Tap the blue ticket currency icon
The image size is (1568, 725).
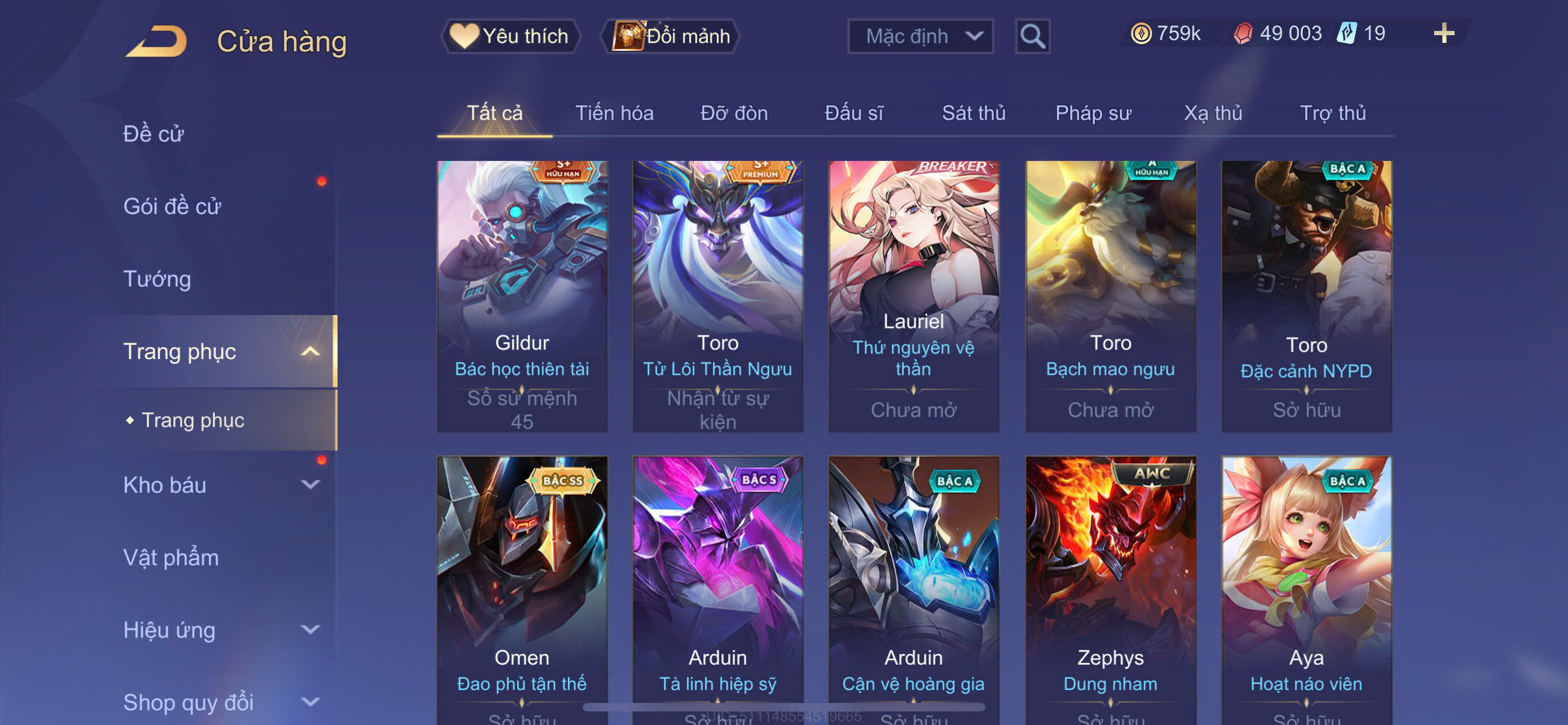(1347, 33)
